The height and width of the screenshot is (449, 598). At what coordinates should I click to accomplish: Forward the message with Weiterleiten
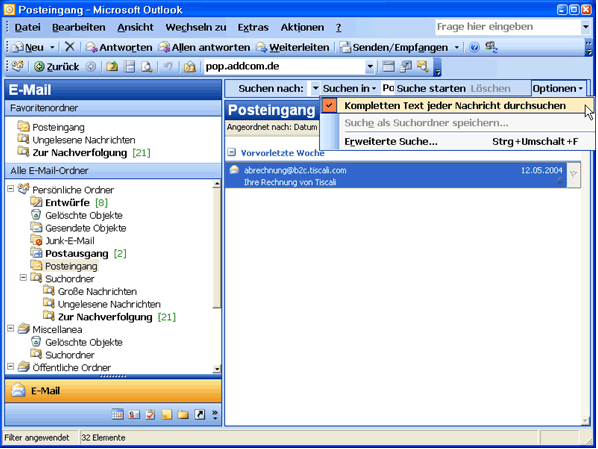293,47
